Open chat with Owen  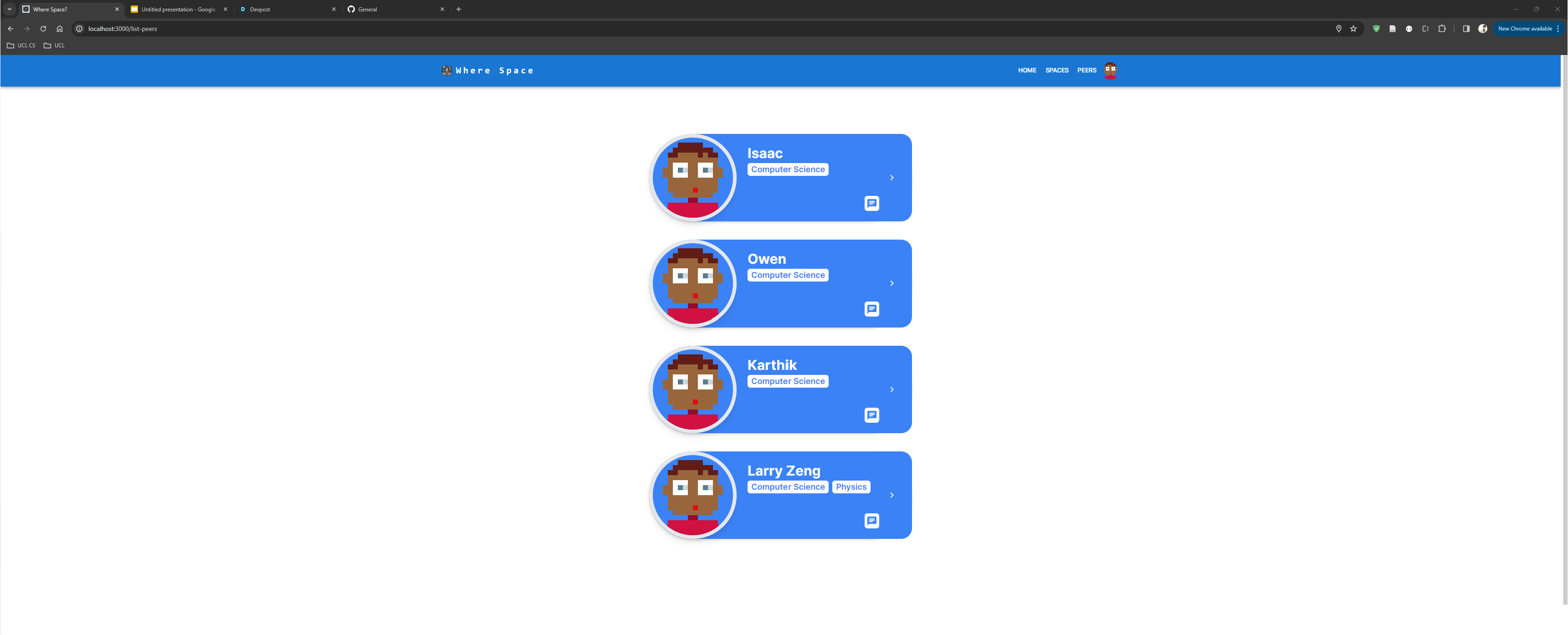[x=871, y=309]
